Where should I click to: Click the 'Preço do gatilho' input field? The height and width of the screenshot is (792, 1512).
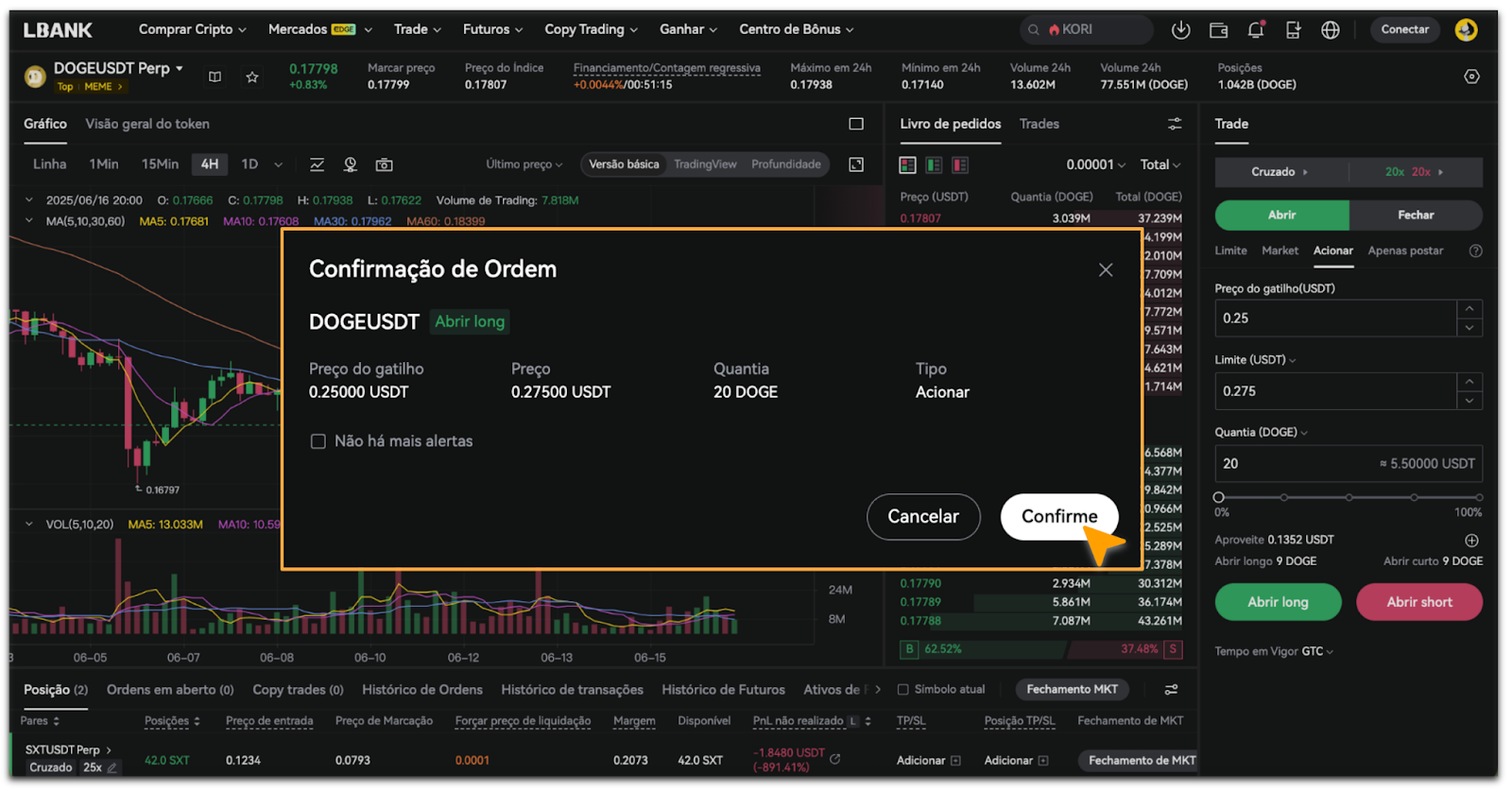pos(1334,319)
